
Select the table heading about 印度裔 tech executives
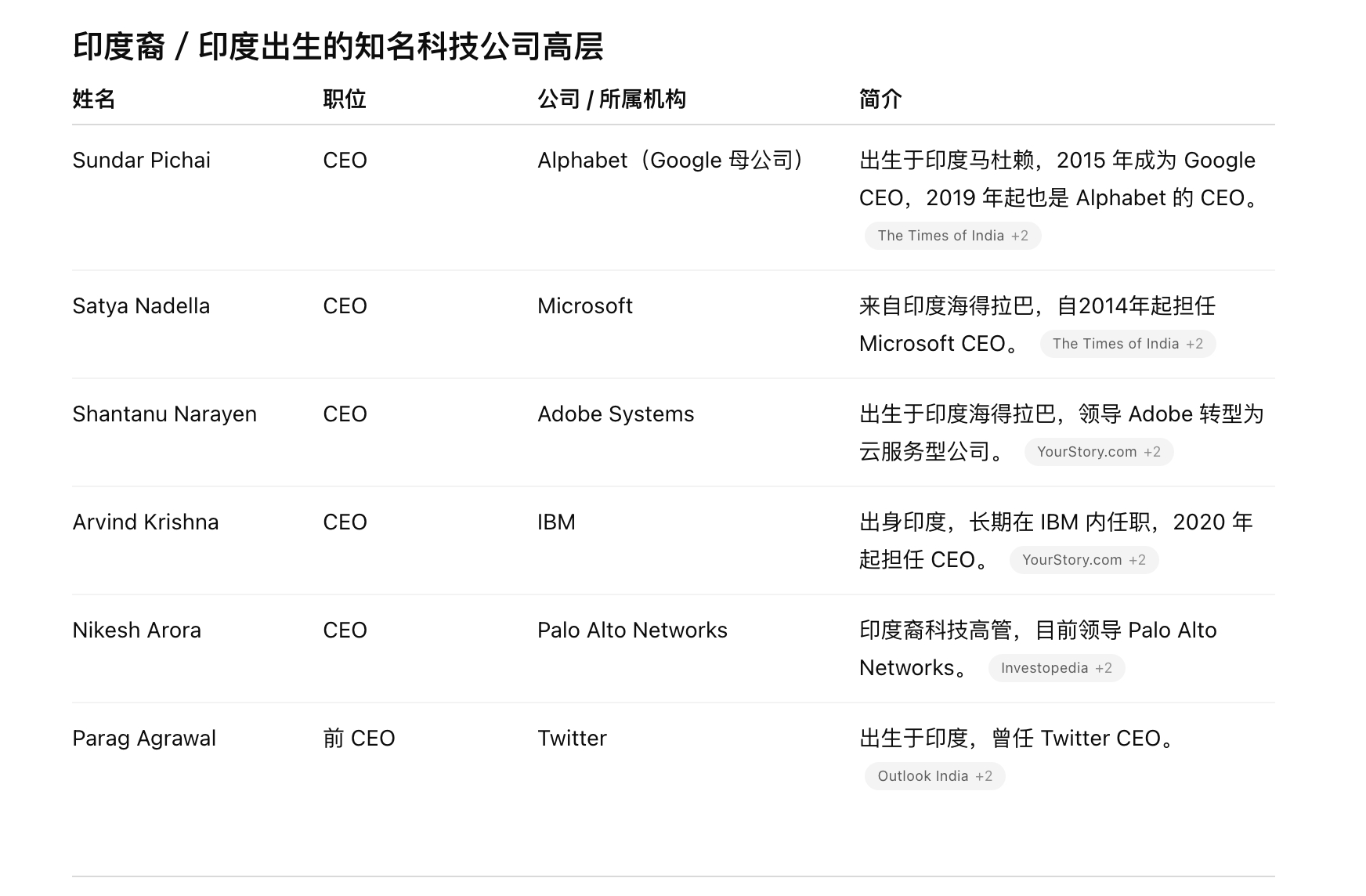338,47
